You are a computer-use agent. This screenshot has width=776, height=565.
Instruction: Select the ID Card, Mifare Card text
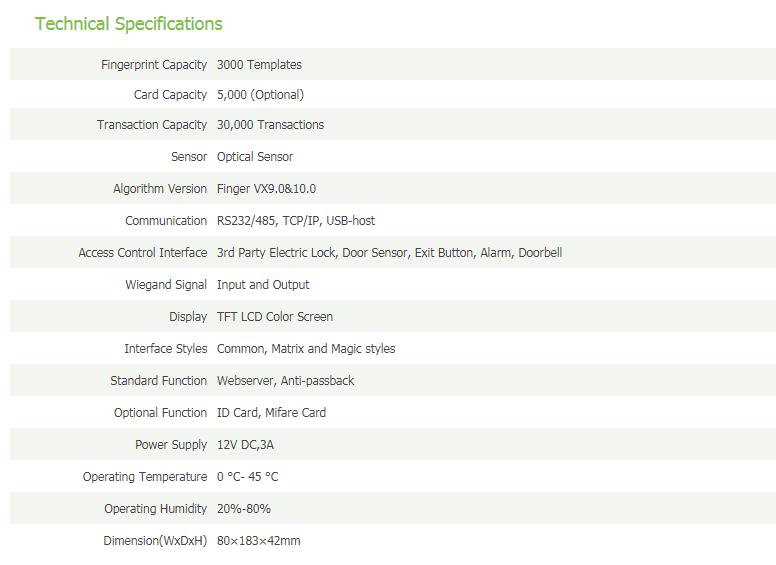pos(271,413)
